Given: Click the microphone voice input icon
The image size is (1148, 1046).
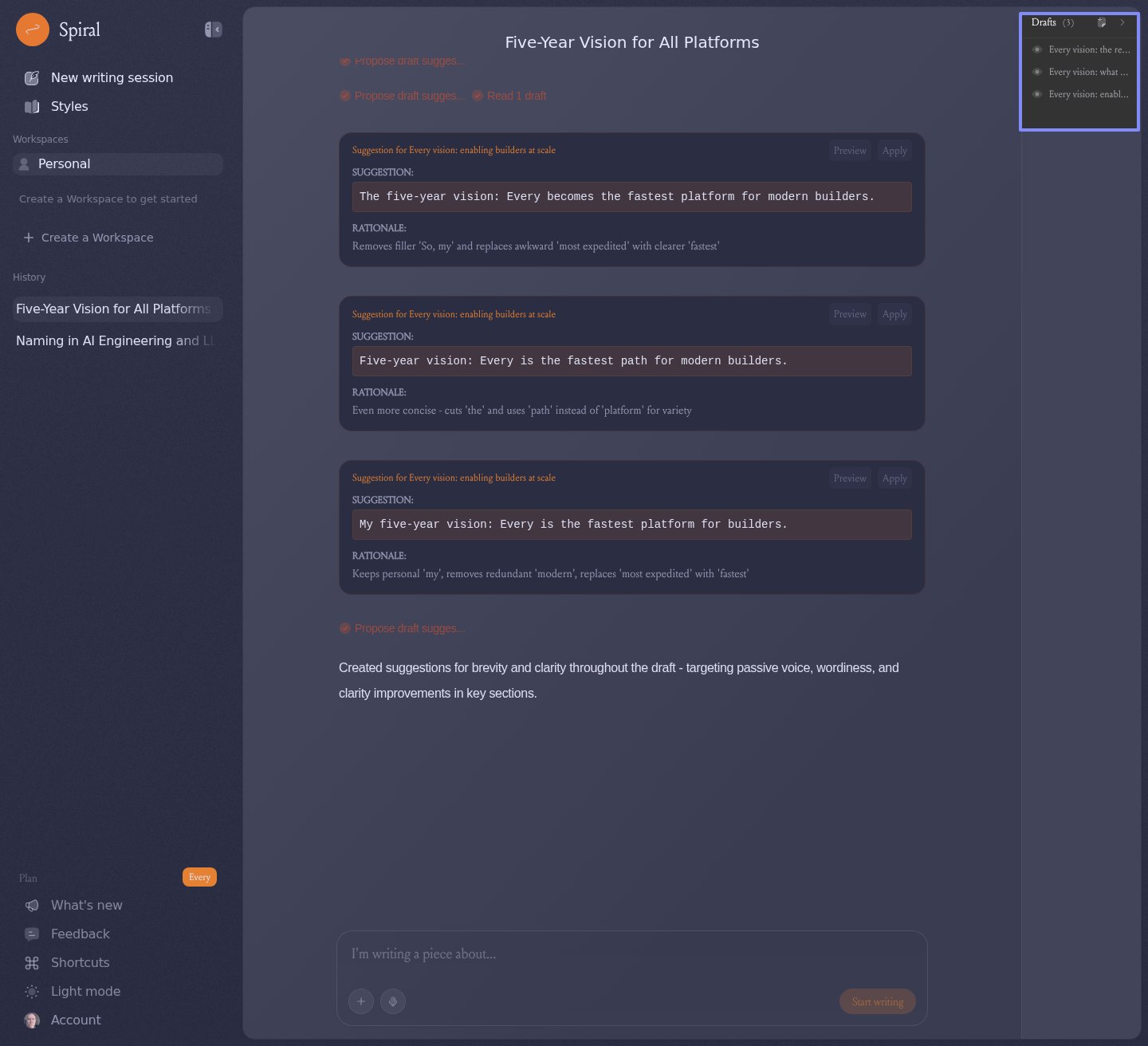Looking at the screenshot, I should coord(393,1001).
